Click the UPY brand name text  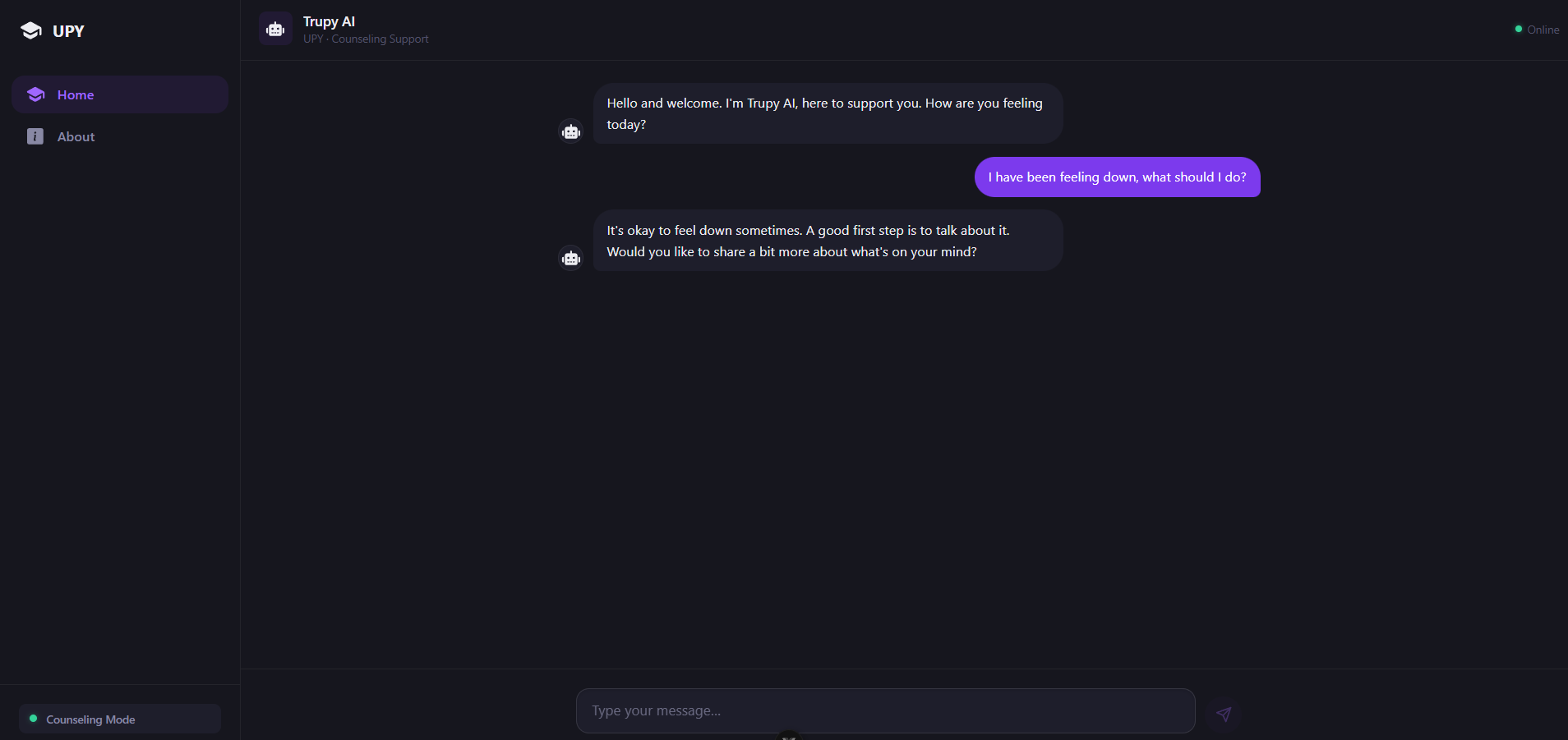coord(68,31)
